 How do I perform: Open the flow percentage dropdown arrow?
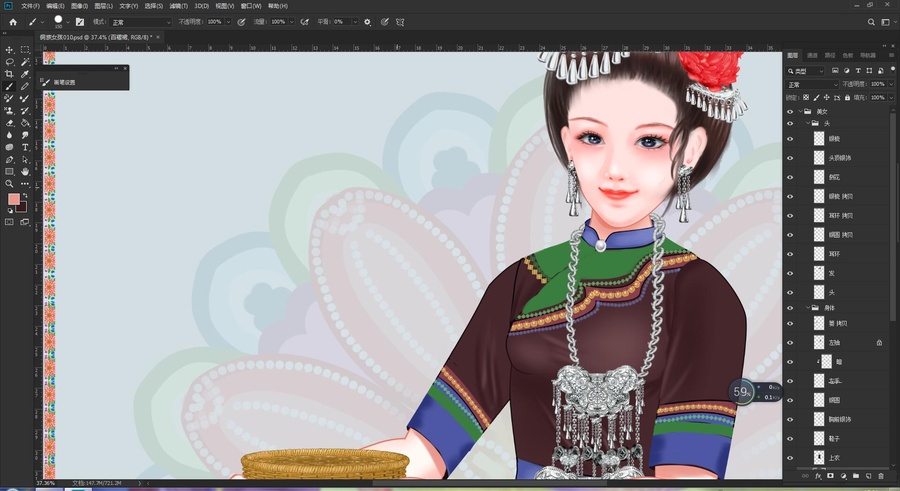pos(292,22)
